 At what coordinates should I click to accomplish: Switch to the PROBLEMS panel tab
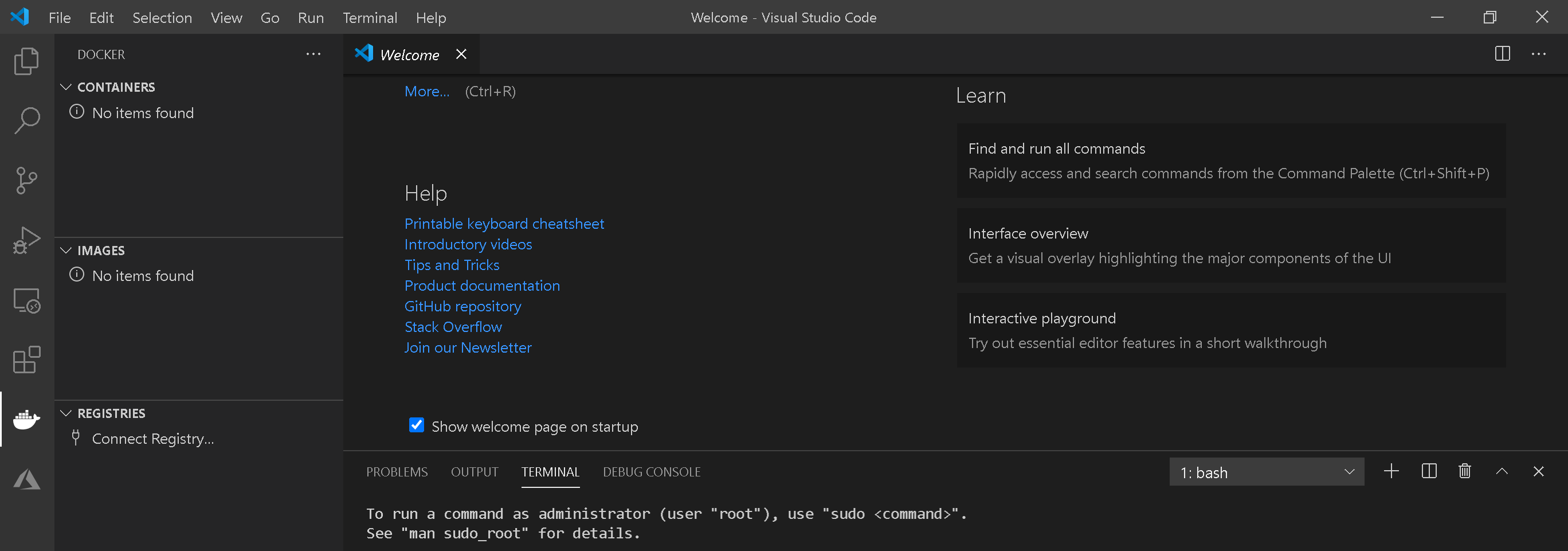(x=397, y=472)
